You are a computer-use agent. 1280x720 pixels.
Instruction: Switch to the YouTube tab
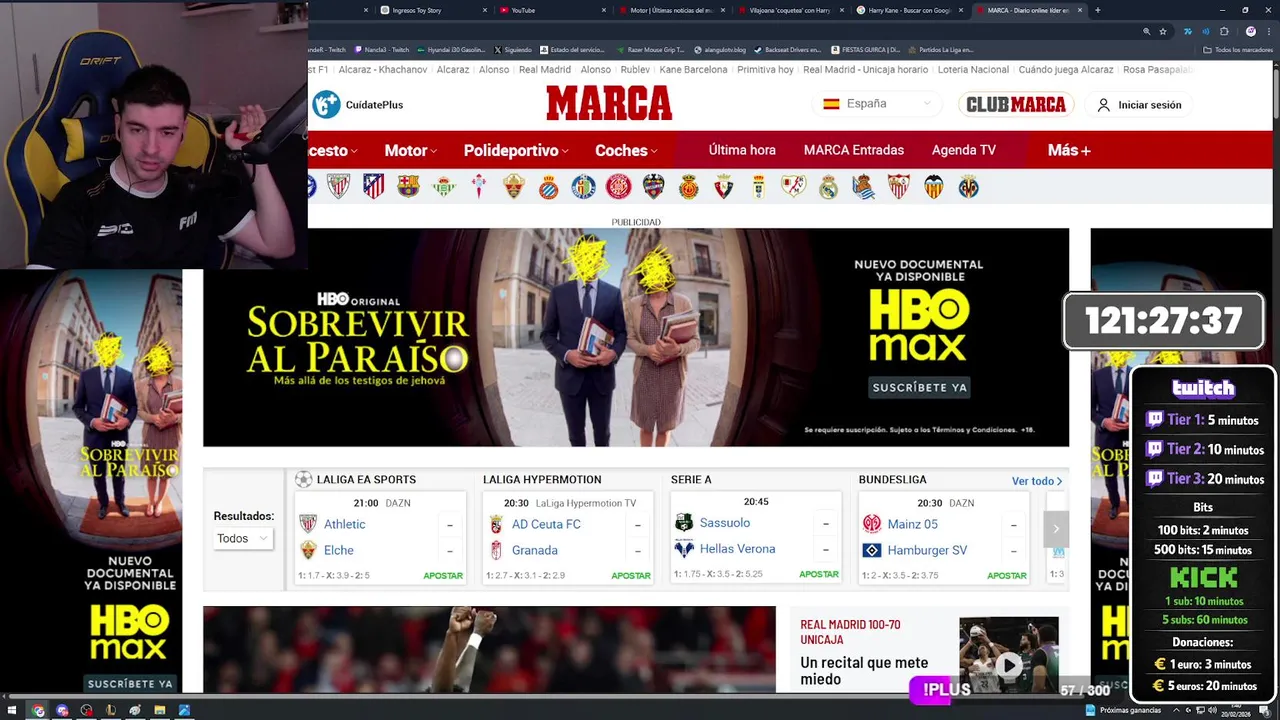tap(553, 10)
